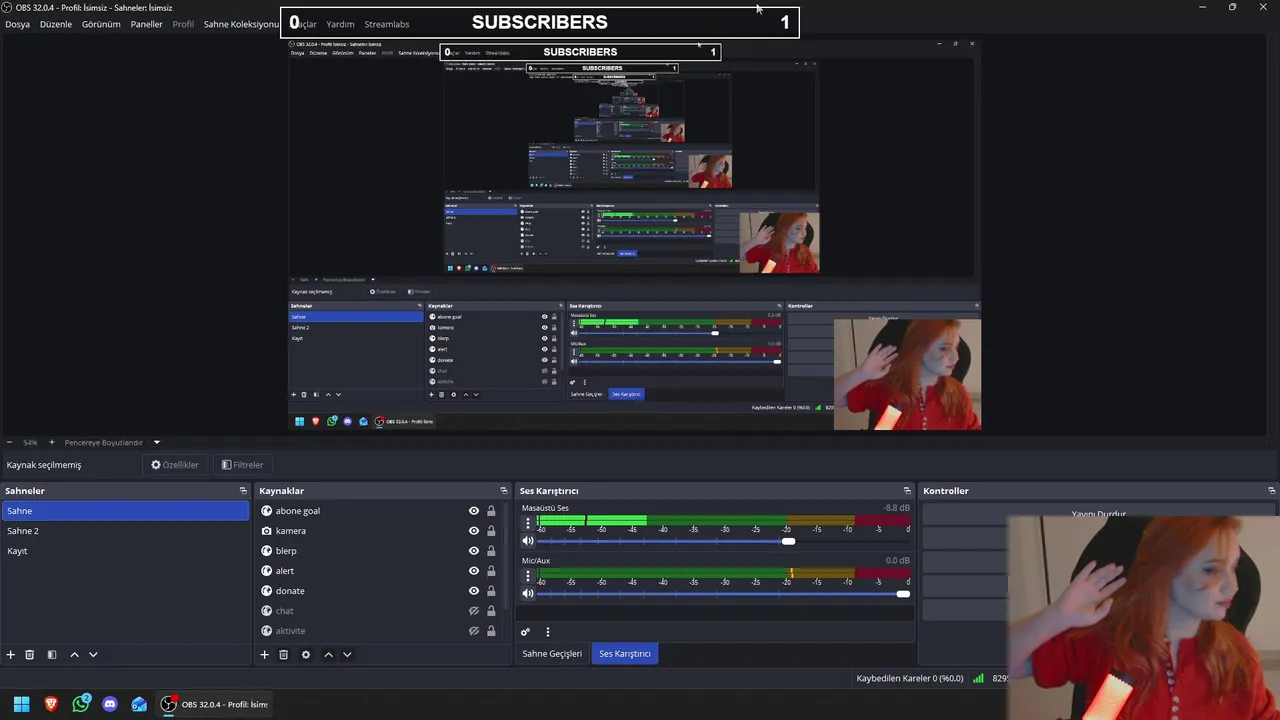This screenshot has width=1280, height=720.
Task: Zoom in preview with plus icon
Action: click(x=52, y=442)
